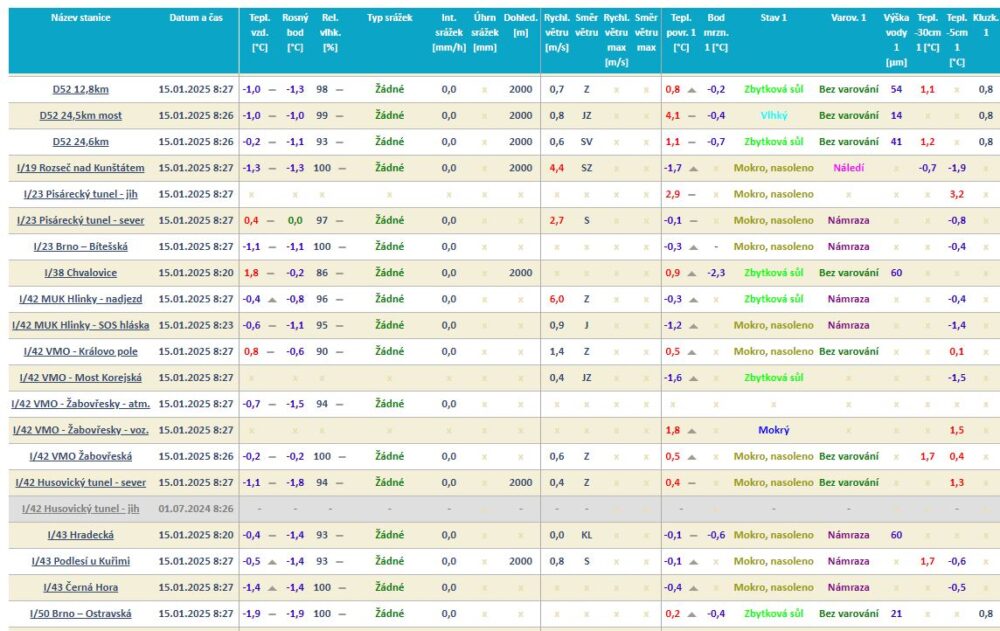Click surface temperature trend arrow for I/38 Chvalovice
This screenshot has width=1000, height=631.
pyautogui.click(x=692, y=273)
